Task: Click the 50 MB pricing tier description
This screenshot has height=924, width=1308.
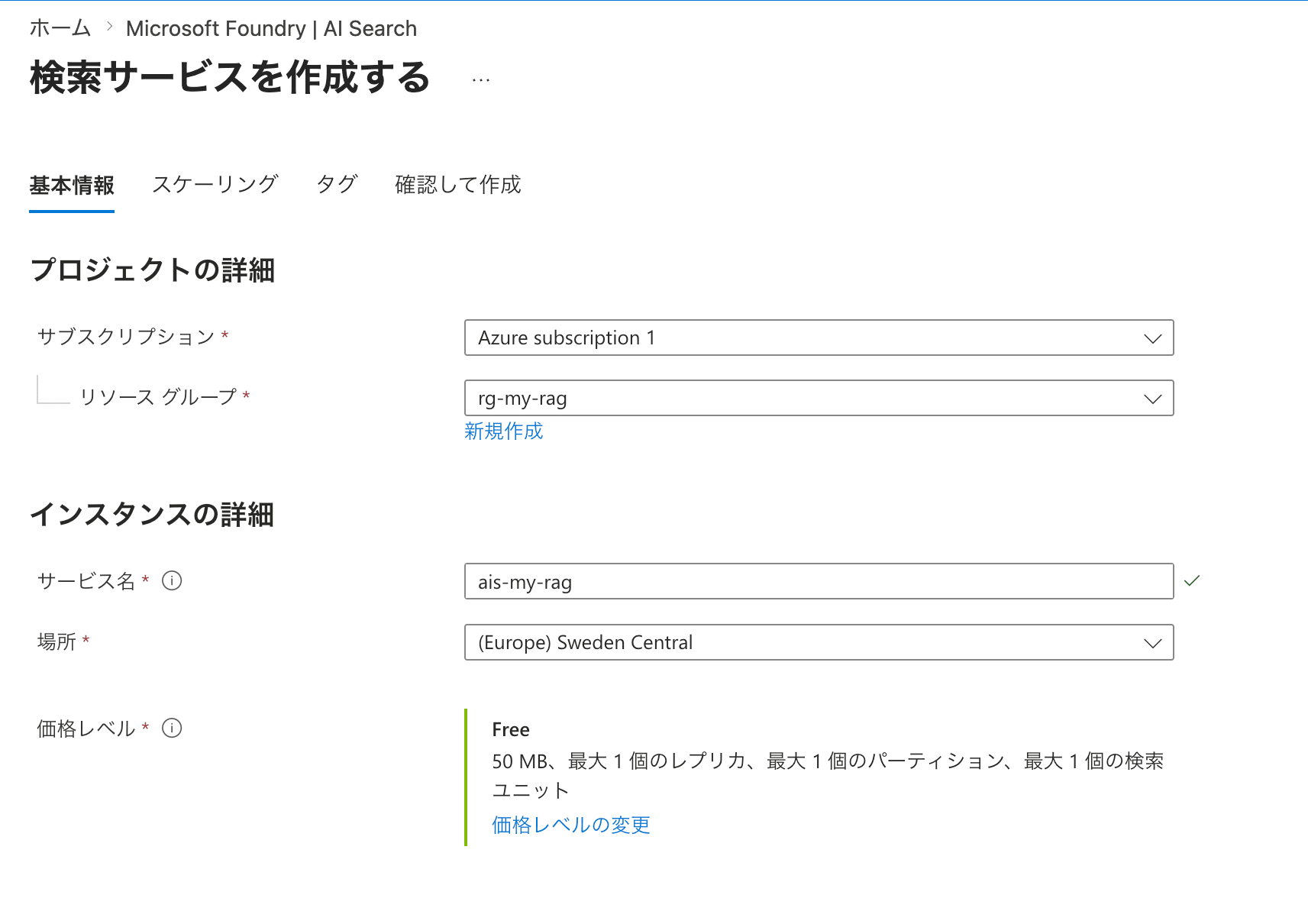Action: 828,775
